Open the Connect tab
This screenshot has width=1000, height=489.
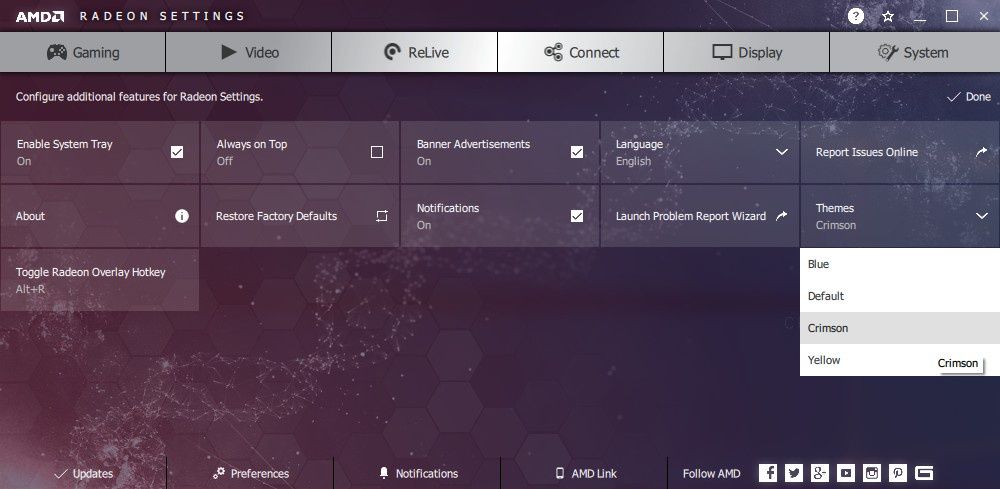tap(581, 52)
